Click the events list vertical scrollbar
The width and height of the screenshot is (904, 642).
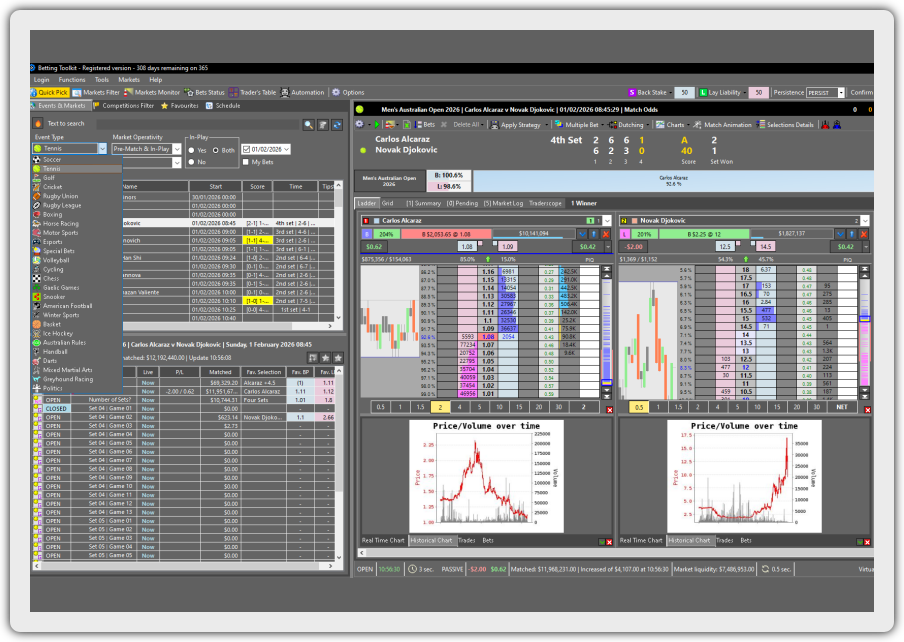(338, 251)
